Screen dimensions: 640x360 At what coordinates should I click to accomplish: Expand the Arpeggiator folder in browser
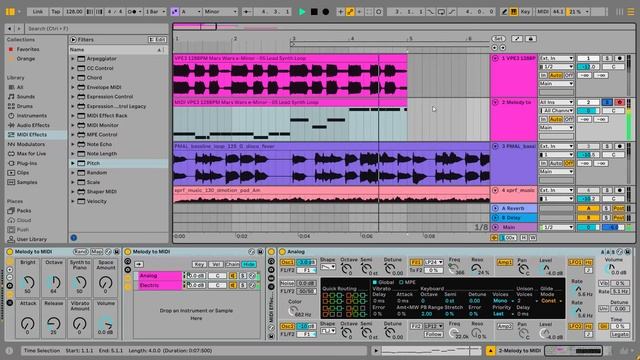[73, 59]
